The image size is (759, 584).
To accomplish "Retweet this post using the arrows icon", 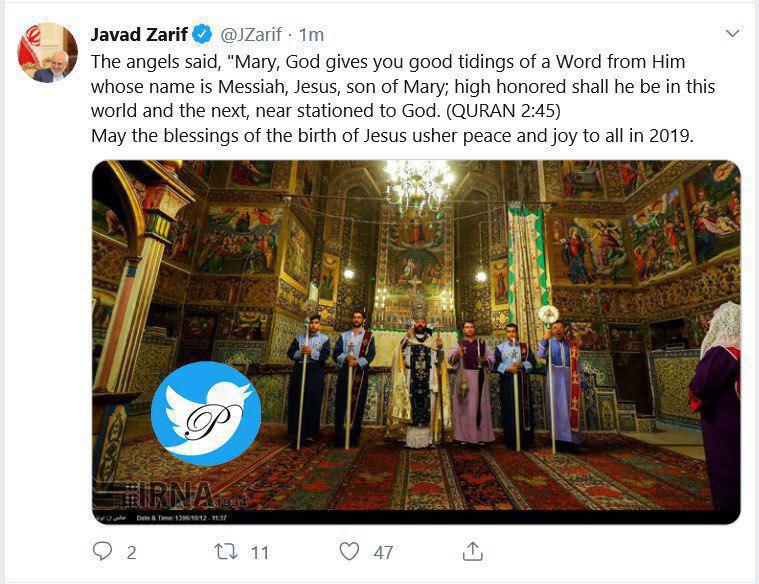I will point(226,552).
